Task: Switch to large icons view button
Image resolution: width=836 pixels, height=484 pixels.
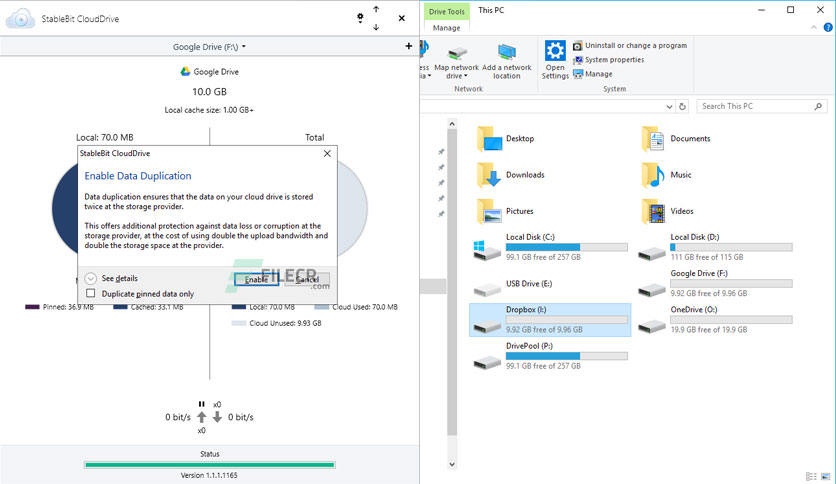Action: point(826,476)
